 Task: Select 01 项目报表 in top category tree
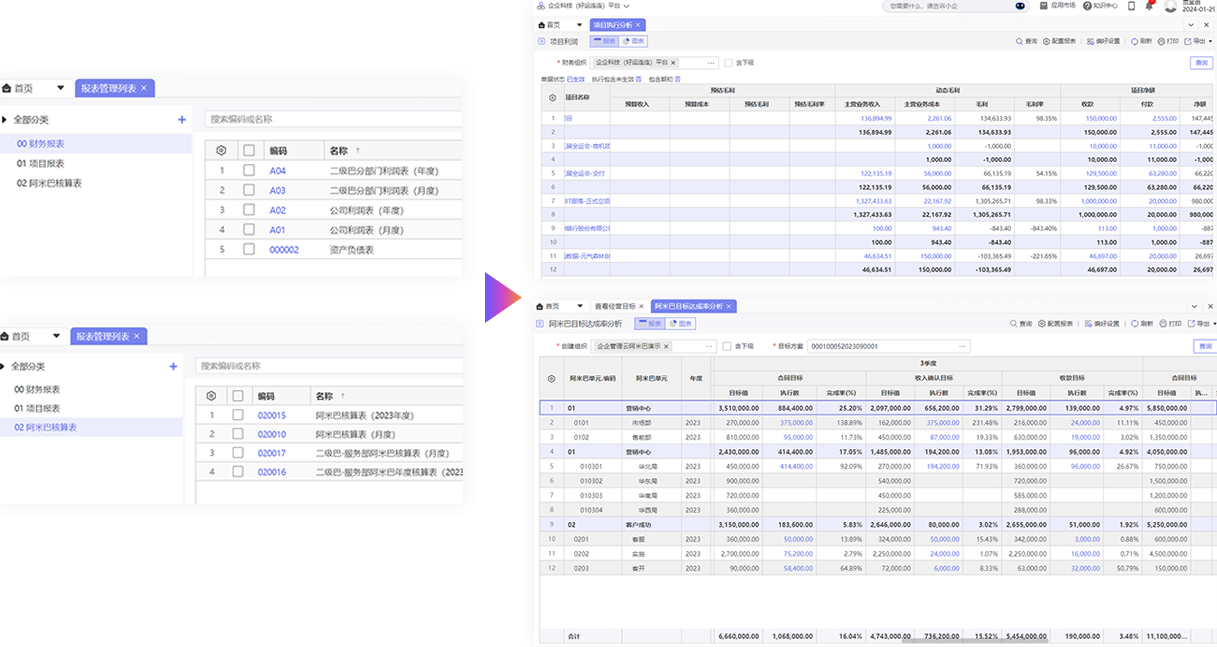(x=40, y=164)
